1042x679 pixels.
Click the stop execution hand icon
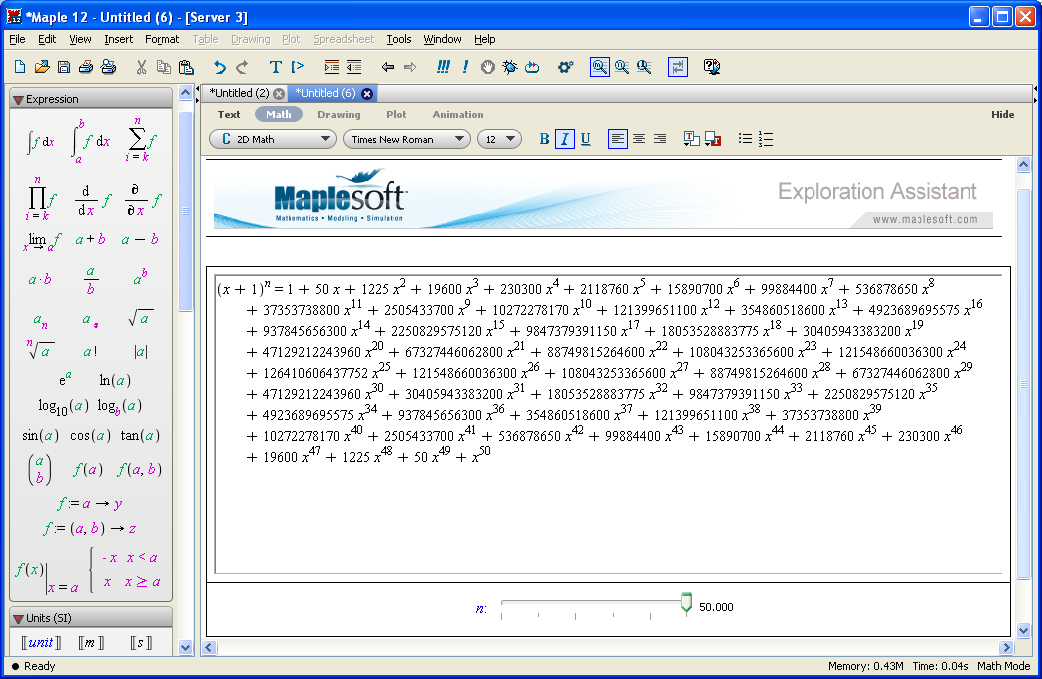pos(488,67)
